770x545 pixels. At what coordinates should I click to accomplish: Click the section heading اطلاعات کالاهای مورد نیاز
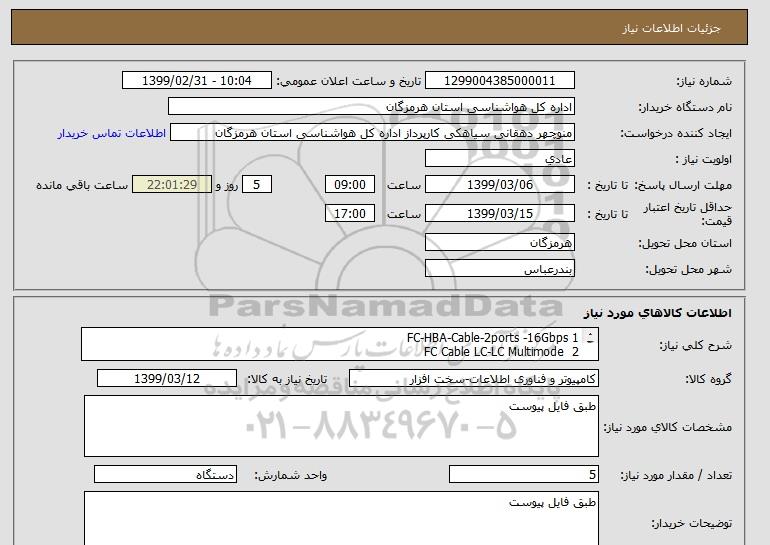(x=657, y=313)
